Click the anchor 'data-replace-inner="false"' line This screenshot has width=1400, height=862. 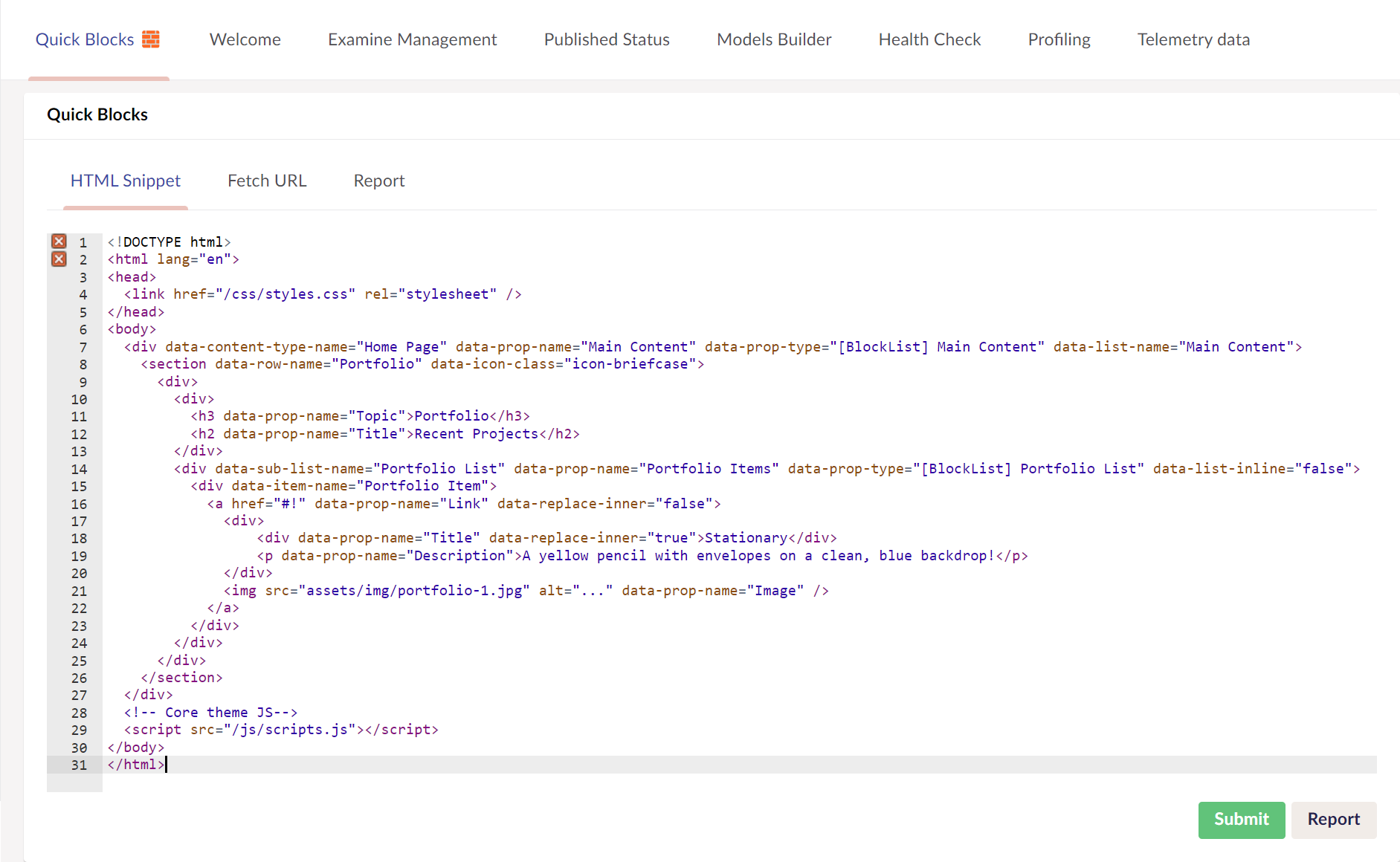[x=464, y=504]
